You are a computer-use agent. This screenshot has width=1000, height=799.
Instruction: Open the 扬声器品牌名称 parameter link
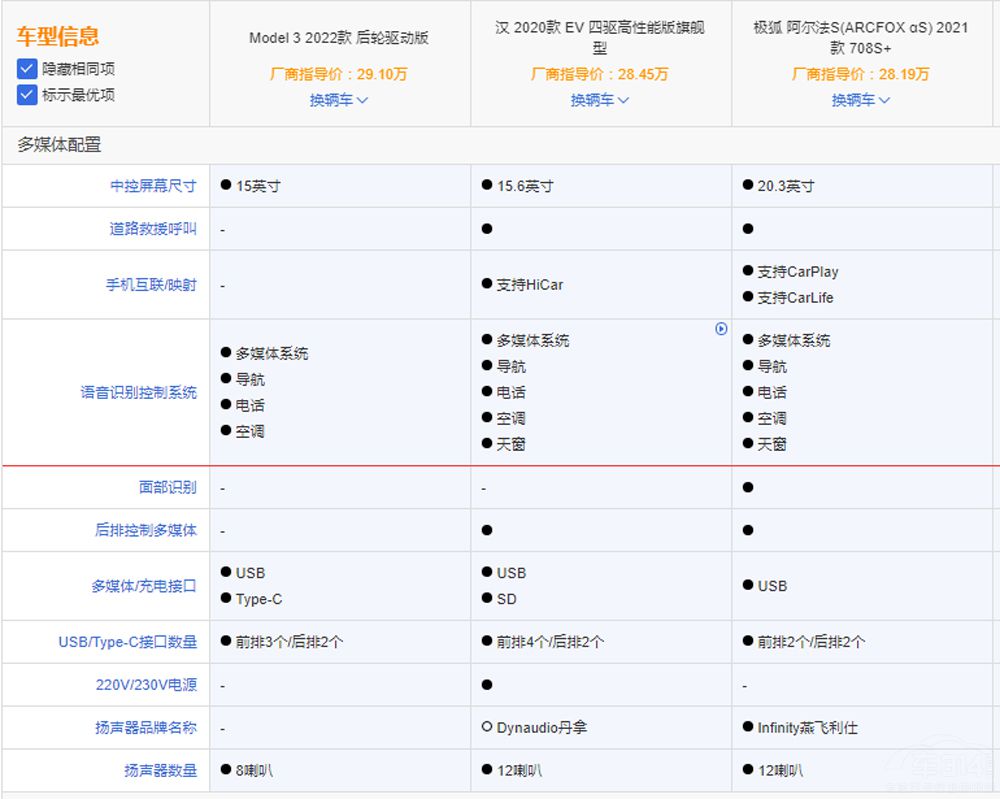coord(146,728)
